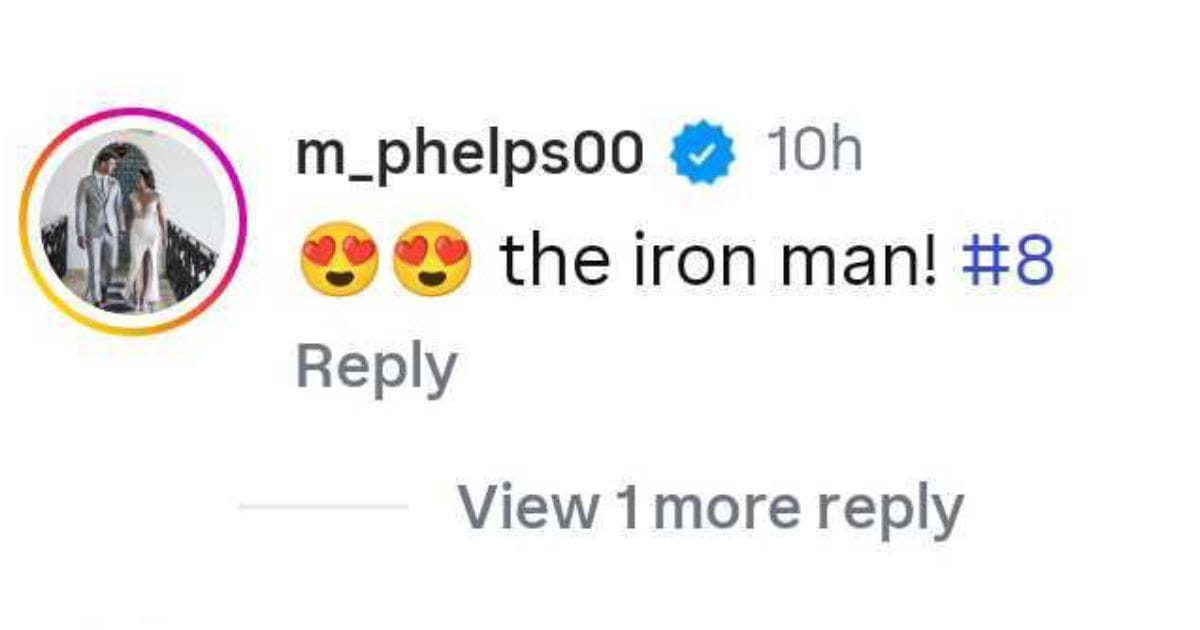Tap the second heart-eyes emoji in the comment
This screenshot has height=630, width=1200.
[x=432, y=257]
